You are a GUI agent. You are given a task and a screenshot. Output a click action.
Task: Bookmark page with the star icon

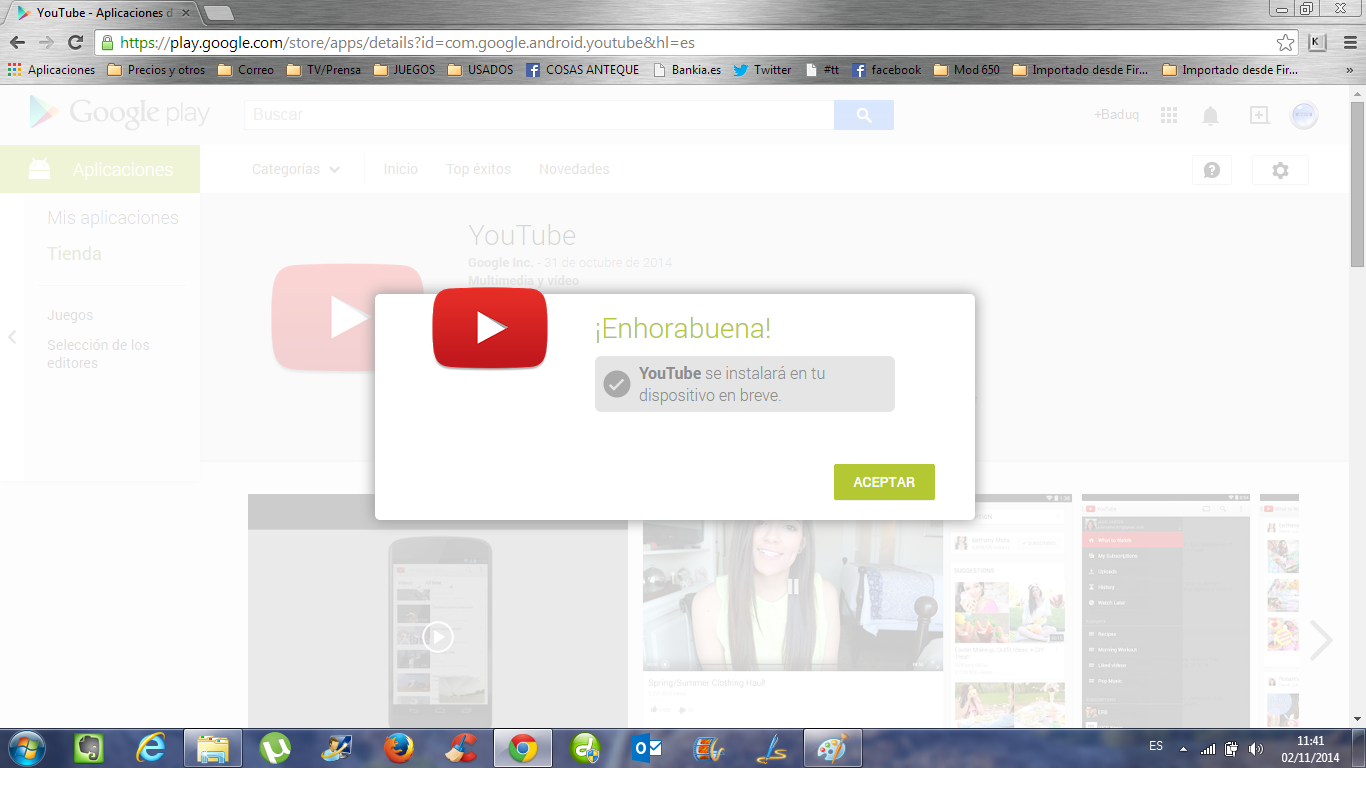tap(1285, 42)
